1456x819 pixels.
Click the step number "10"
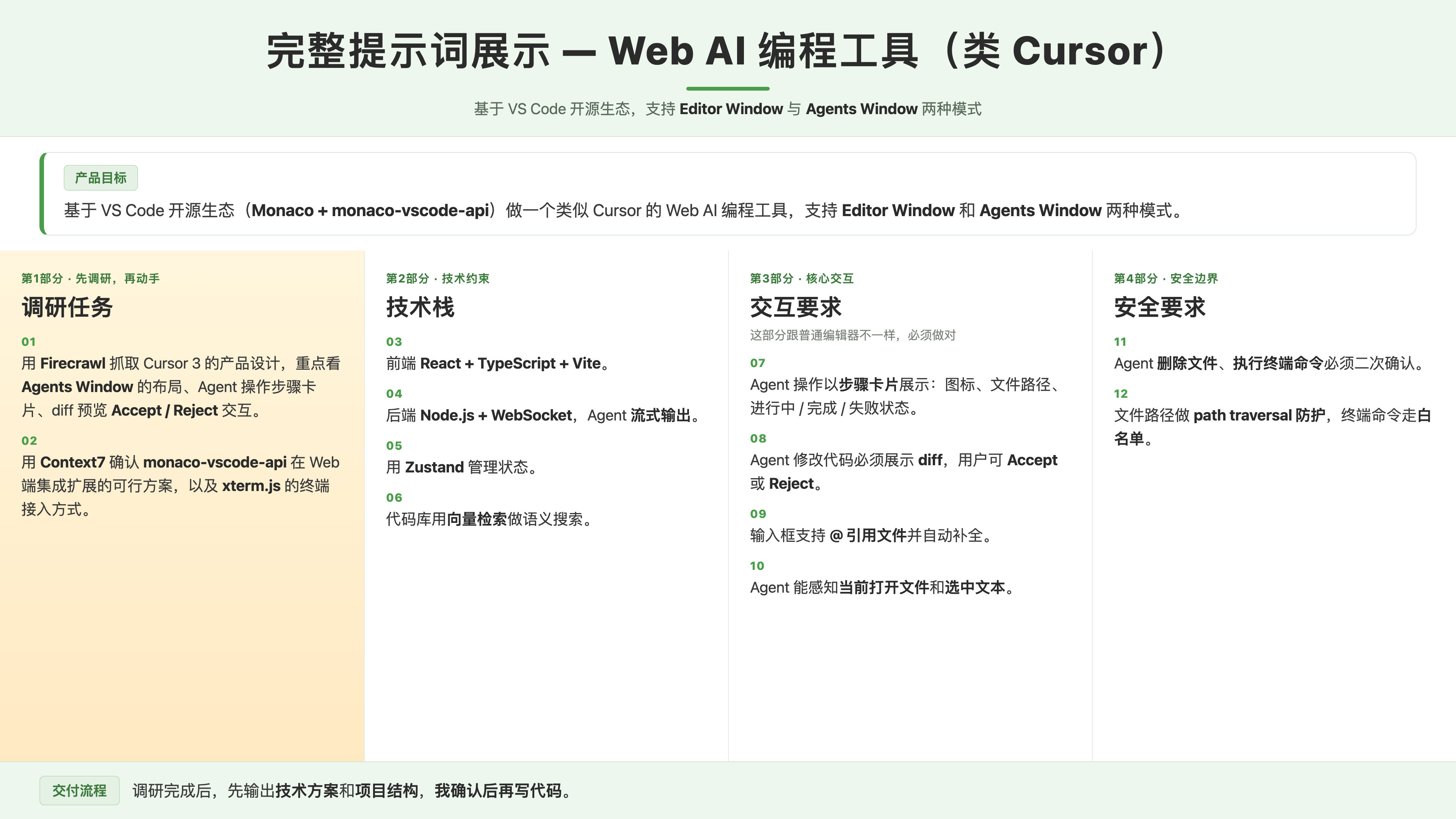click(758, 566)
